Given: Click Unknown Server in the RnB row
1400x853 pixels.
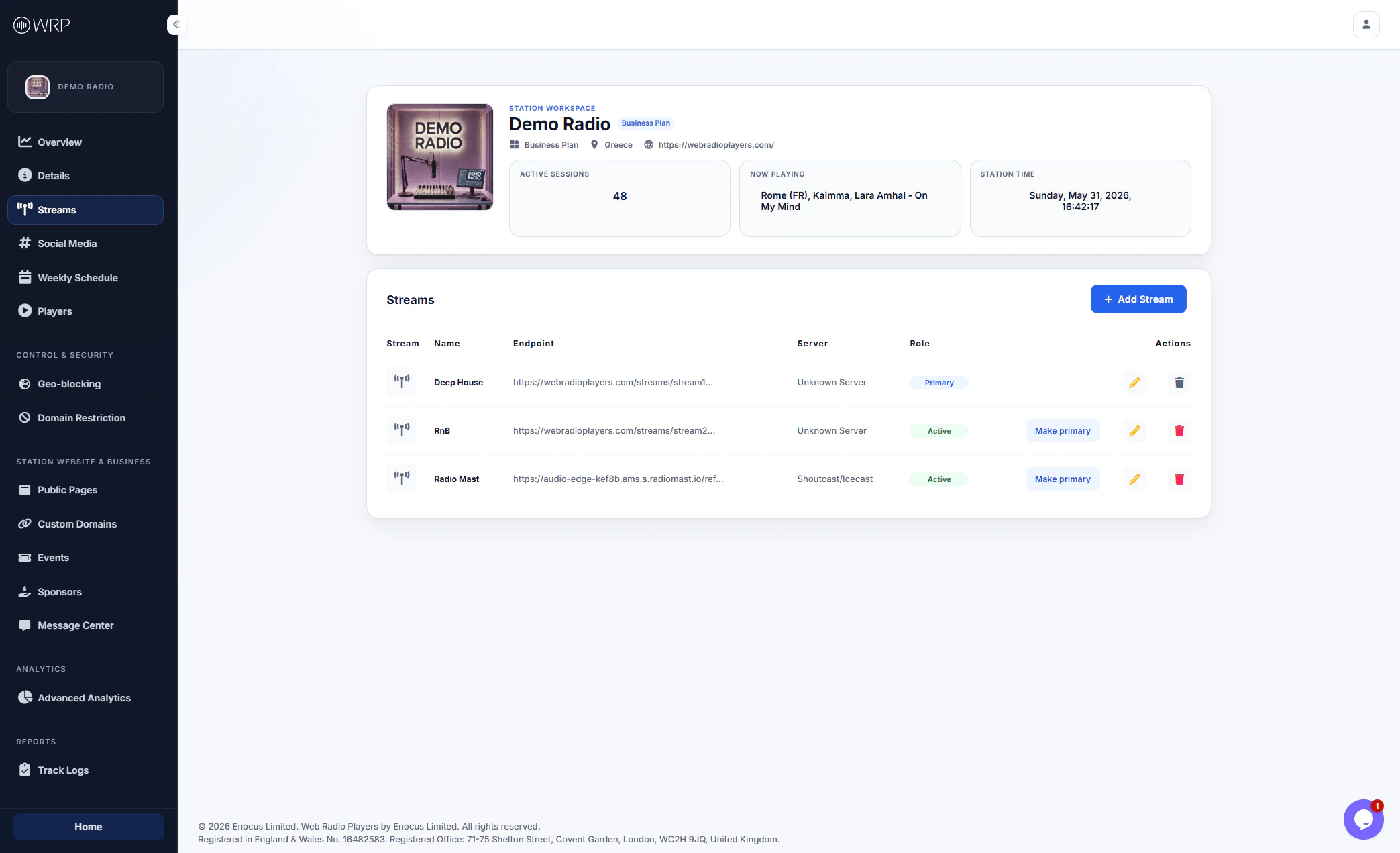Looking at the screenshot, I should pyautogui.click(x=832, y=431).
